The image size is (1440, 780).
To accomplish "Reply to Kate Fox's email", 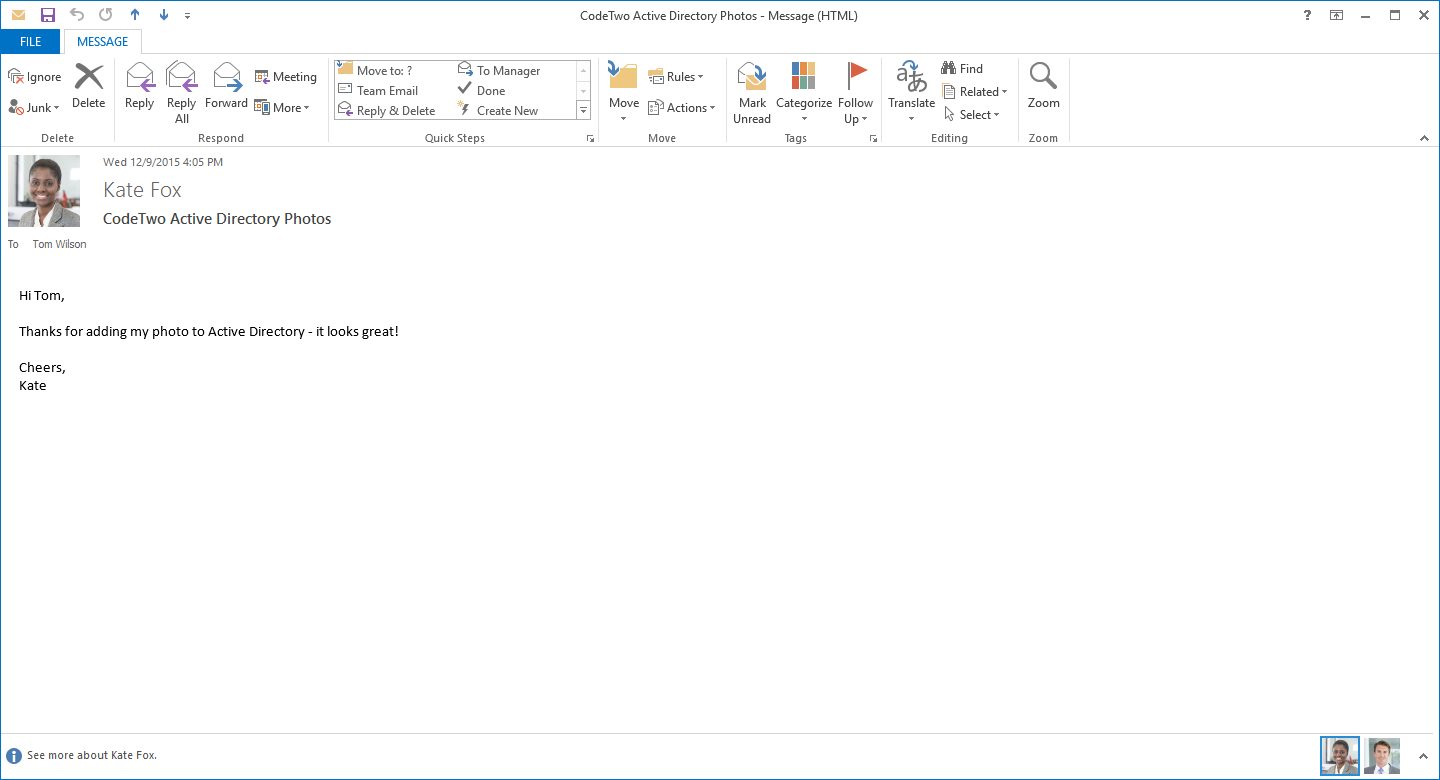I will 140,86.
